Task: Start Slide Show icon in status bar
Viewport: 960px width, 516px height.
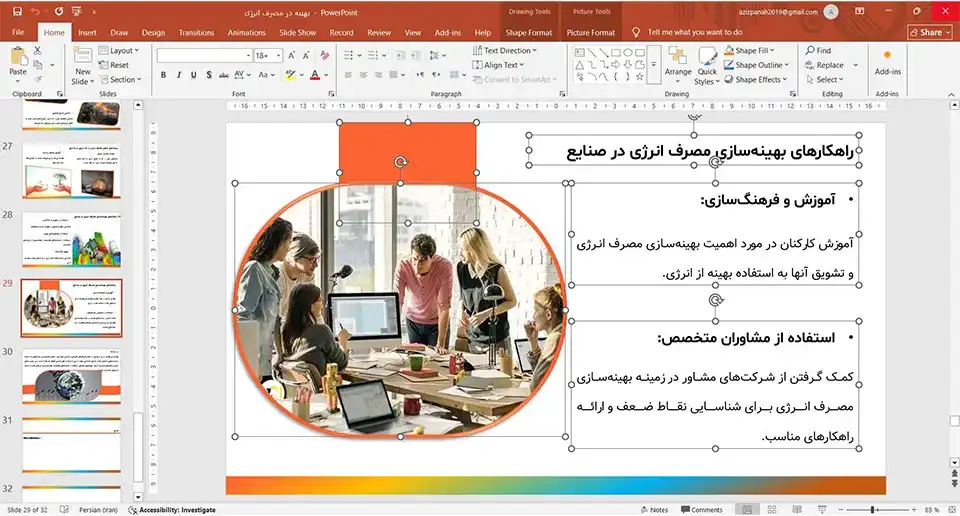Action: pyautogui.click(x=822, y=509)
